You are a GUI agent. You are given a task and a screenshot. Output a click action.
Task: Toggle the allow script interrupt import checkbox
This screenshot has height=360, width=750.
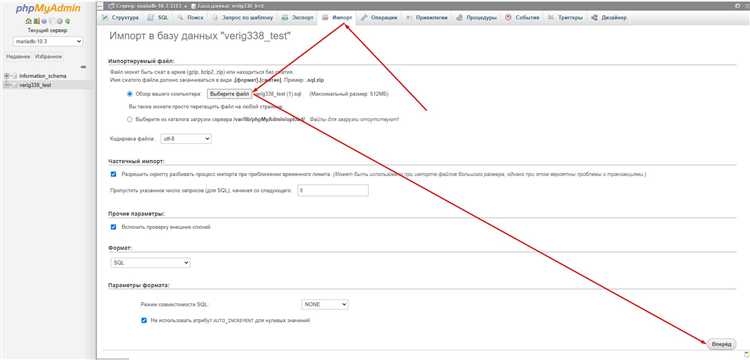tap(113, 175)
